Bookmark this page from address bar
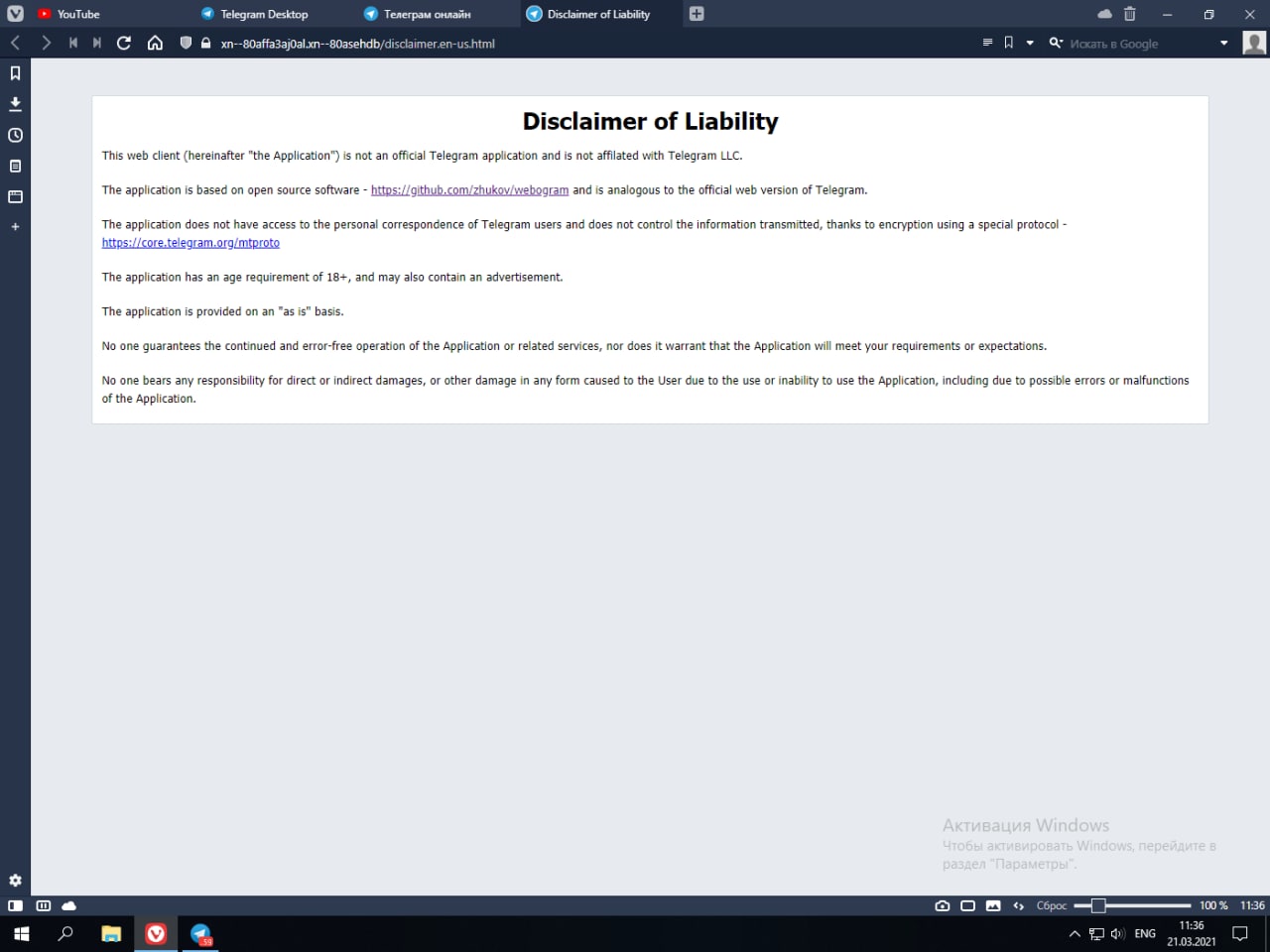The height and width of the screenshot is (952, 1270). click(1009, 43)
